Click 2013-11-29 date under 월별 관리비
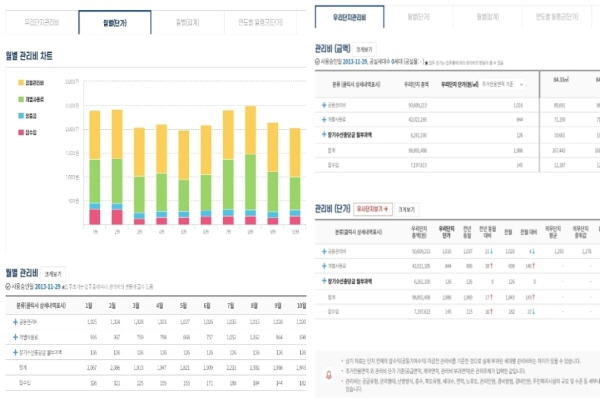The height and width of the screenshot is (400, 600). [47, 287]
